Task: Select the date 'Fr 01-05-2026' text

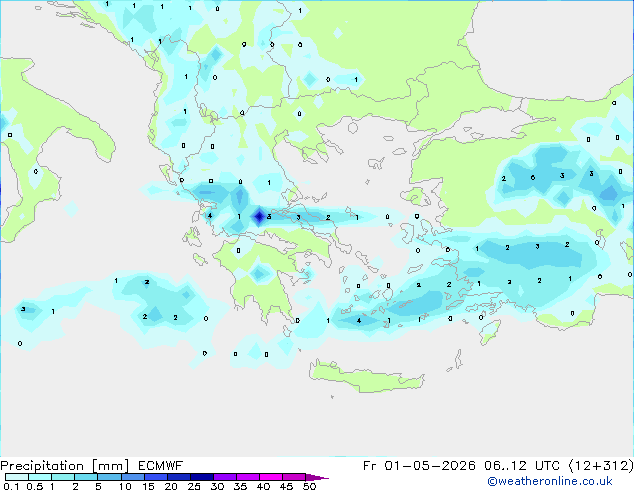Action: [419, 466]
